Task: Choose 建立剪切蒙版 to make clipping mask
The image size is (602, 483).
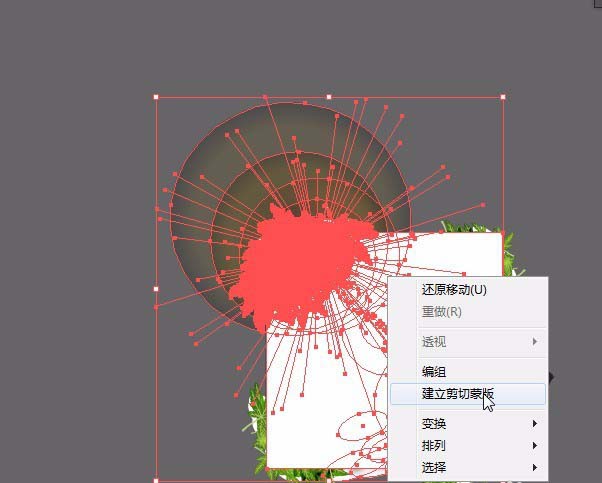Action: coord(468,394)
